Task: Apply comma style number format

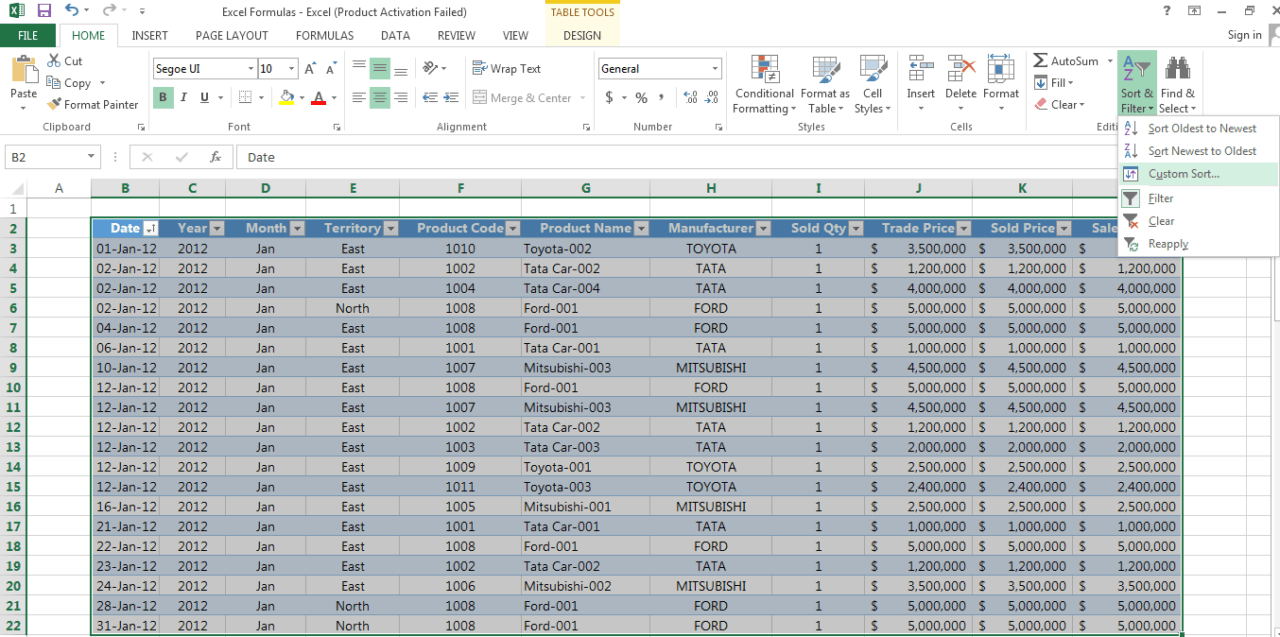Action: tap(662, 98)
